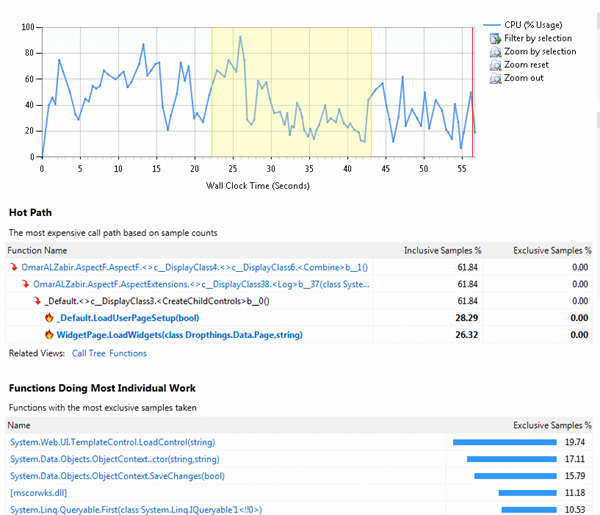Viewport: 600px width, 515px height.
Task: Click flame icon beside _Default.LoadUserPageSetup
Action: click(x=49, y=318)
